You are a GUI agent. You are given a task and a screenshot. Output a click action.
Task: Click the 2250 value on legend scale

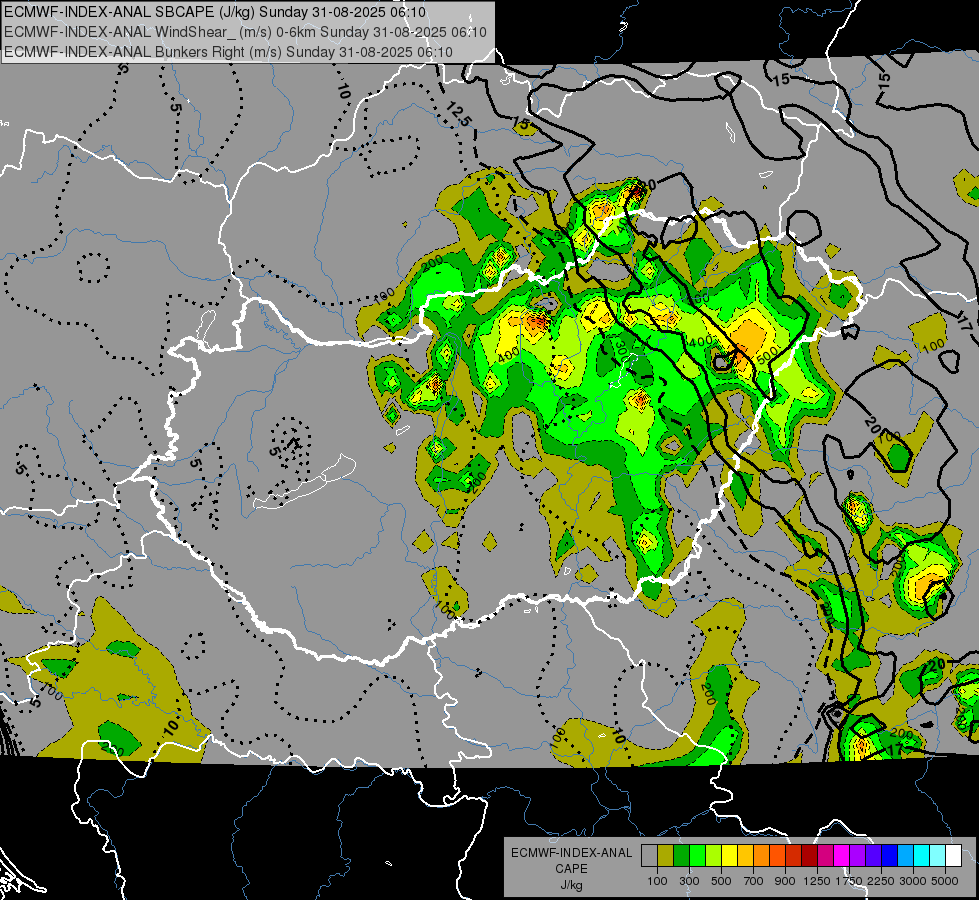click(x=881, y=881)
